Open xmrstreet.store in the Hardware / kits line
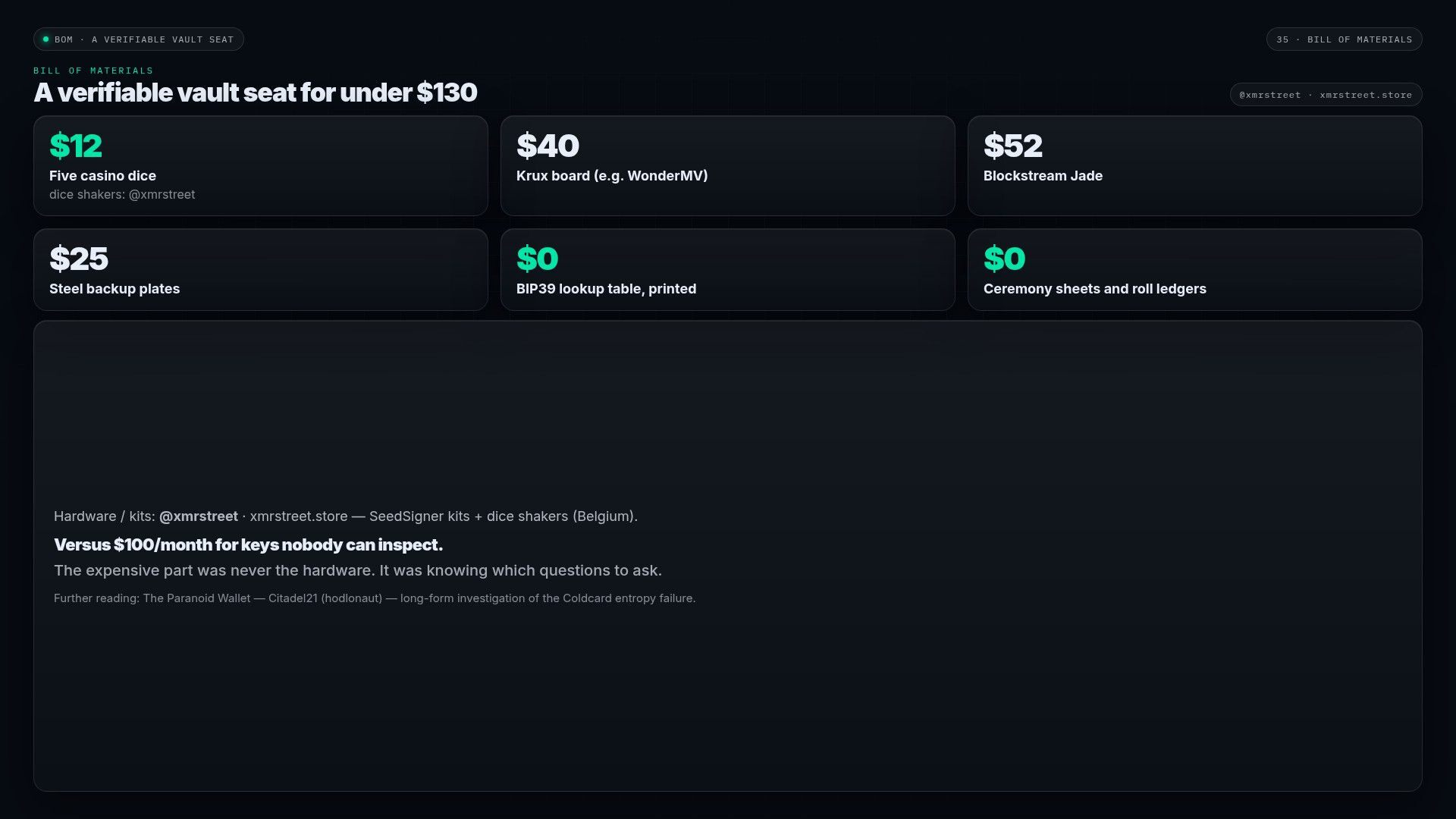Image resolution: width=1456 pixels, height=819 pixels. click(x=299, y=516)
